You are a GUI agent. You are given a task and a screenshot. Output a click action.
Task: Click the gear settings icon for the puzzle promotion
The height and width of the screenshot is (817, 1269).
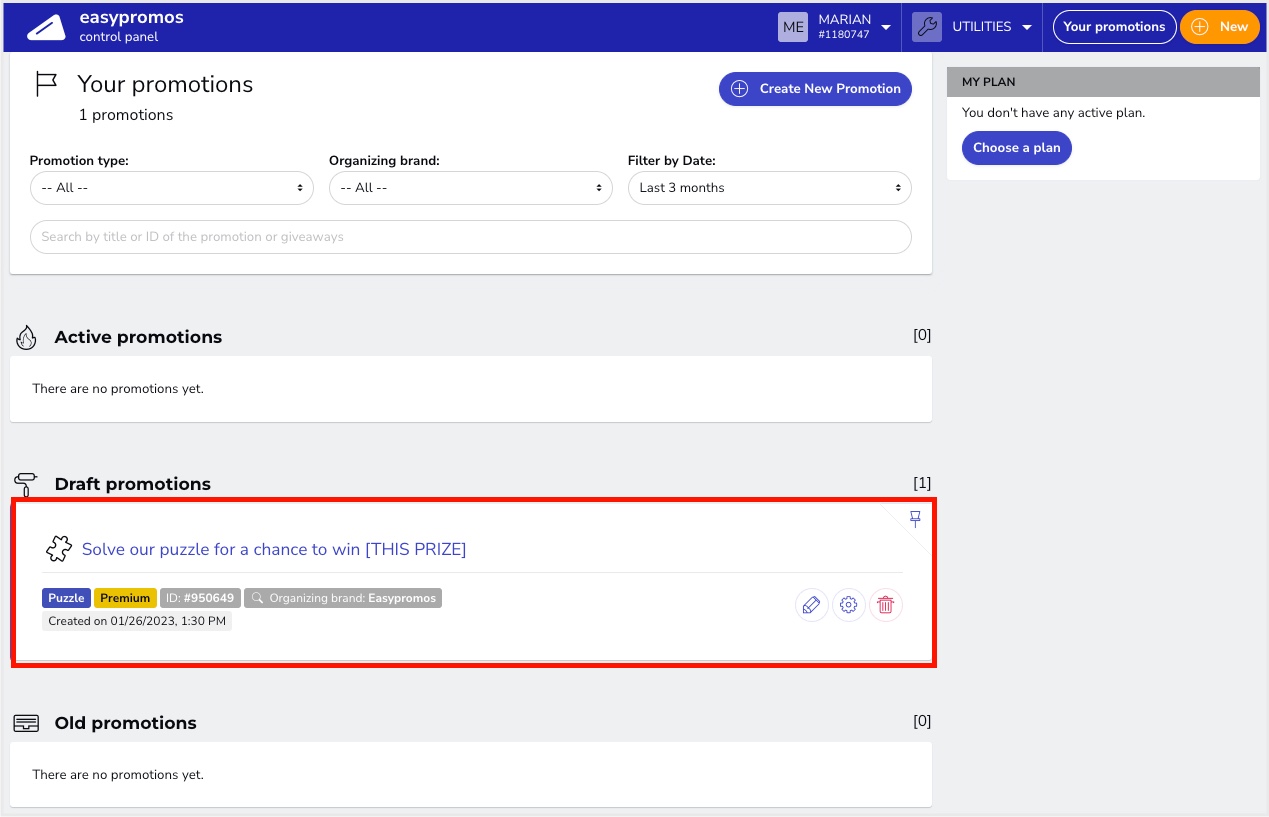click(x=848, y=605)
